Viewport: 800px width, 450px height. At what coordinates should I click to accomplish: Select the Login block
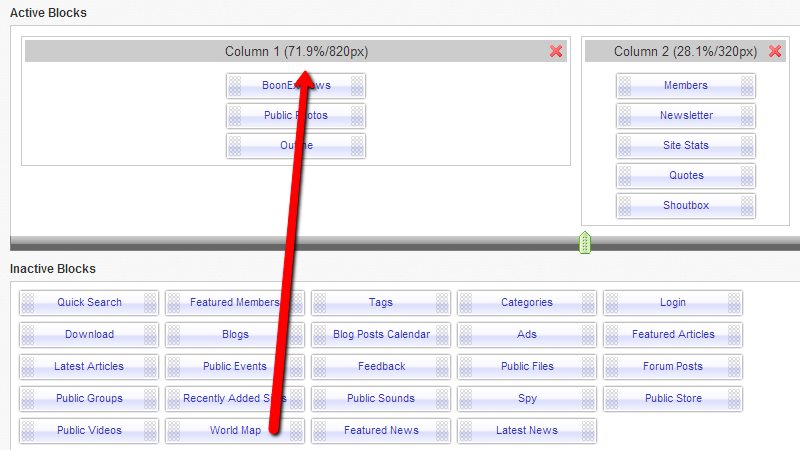pos(673,303)
